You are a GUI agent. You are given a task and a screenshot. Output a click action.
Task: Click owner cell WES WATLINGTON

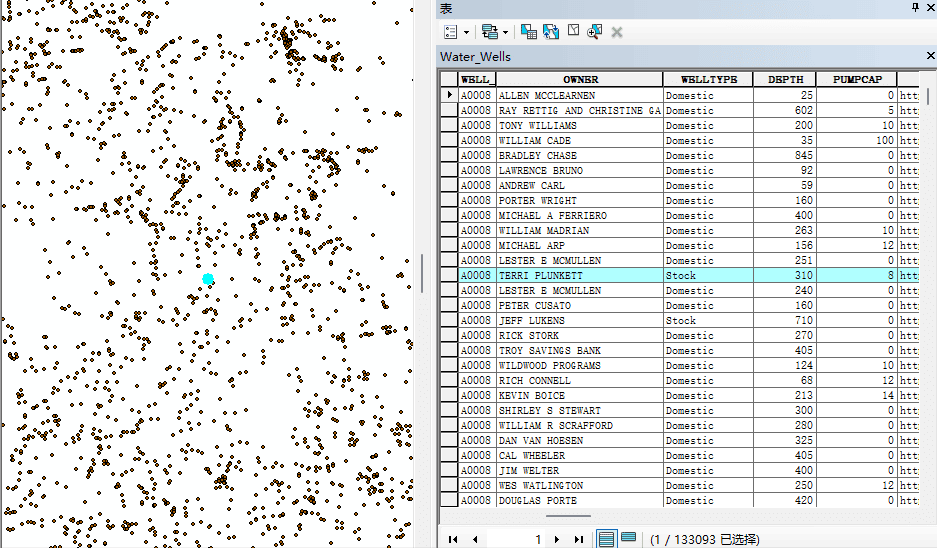coord(580,485)
